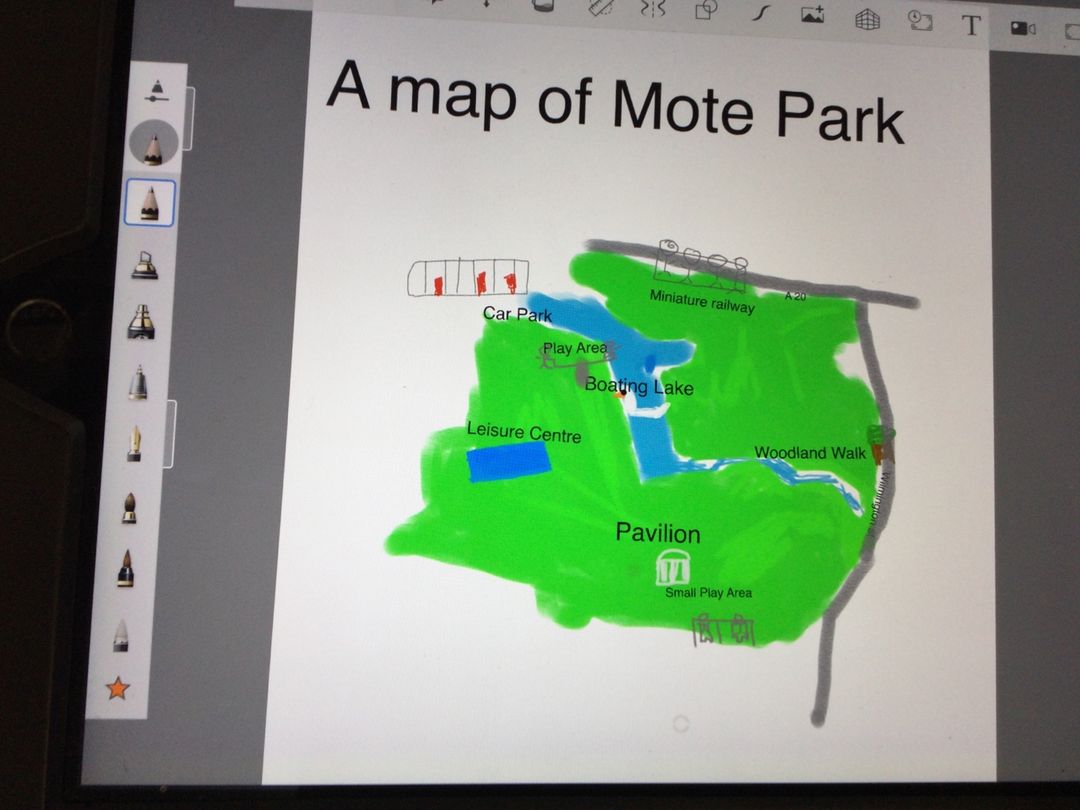
Task: Choose the fountain pen nib brush
Action: [x=134, y=443]
